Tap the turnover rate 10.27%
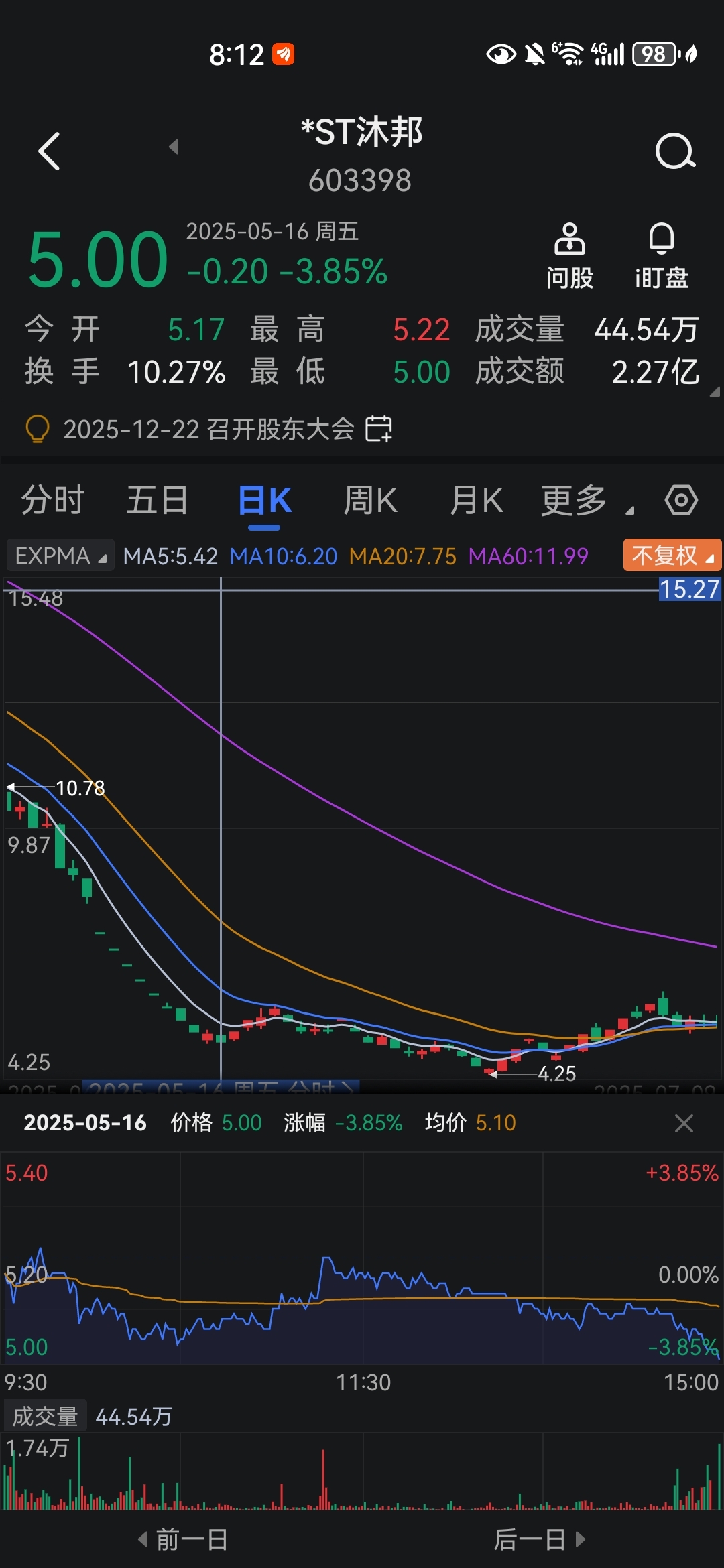This screenshot has width=724, height=1568. (x=176, y=372)
